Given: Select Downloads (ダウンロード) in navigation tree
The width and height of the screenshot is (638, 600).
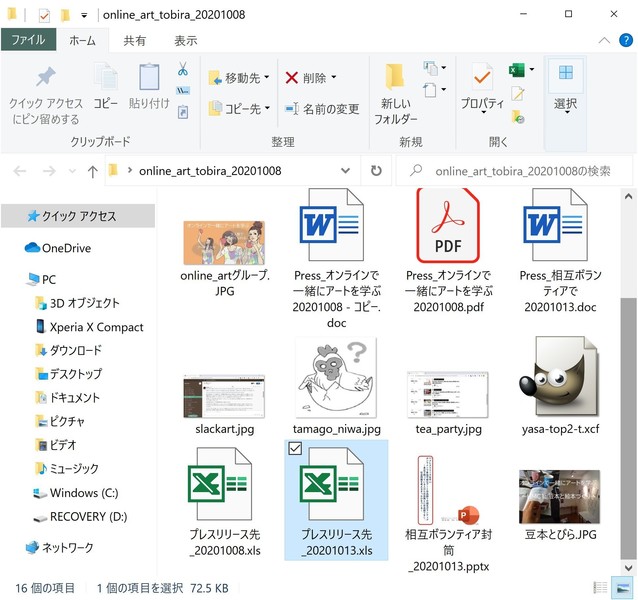Looking at the screenshot, I should click(x=75, y=350).
